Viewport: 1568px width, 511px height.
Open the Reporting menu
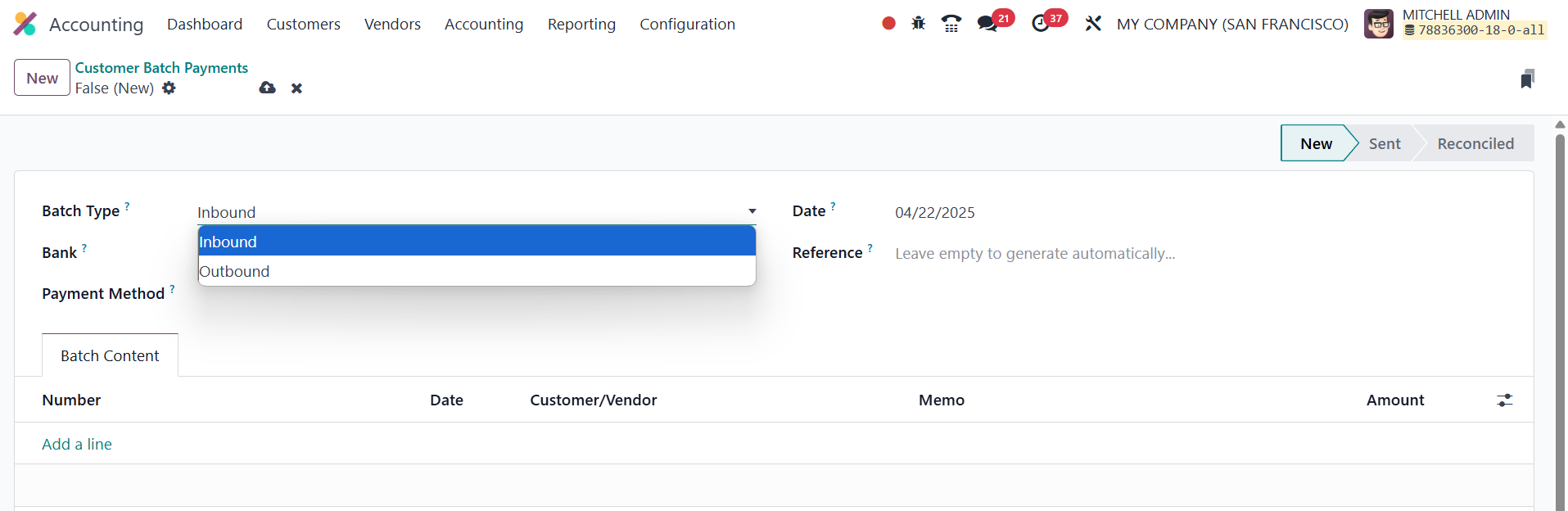pos(581,25)
